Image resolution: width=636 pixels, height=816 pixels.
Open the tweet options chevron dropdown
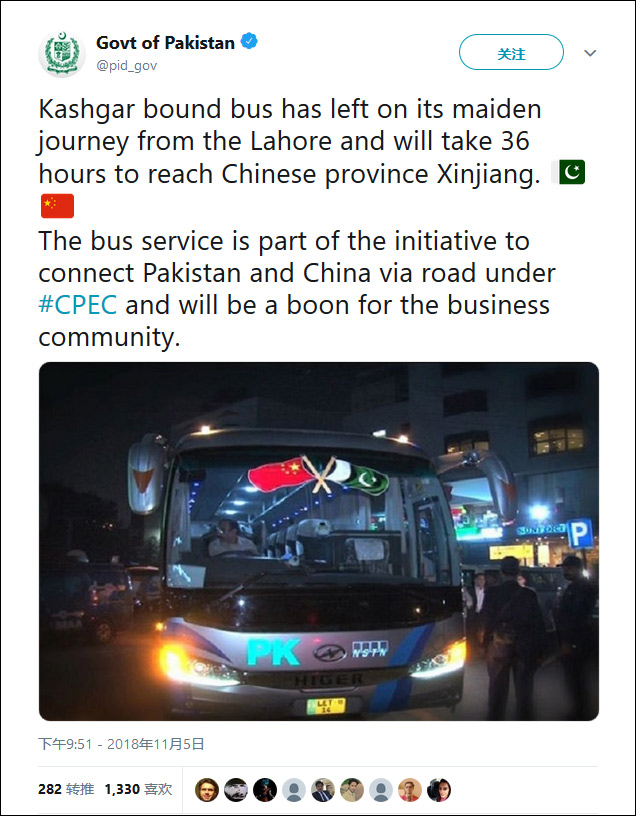(x=590, y=53)
